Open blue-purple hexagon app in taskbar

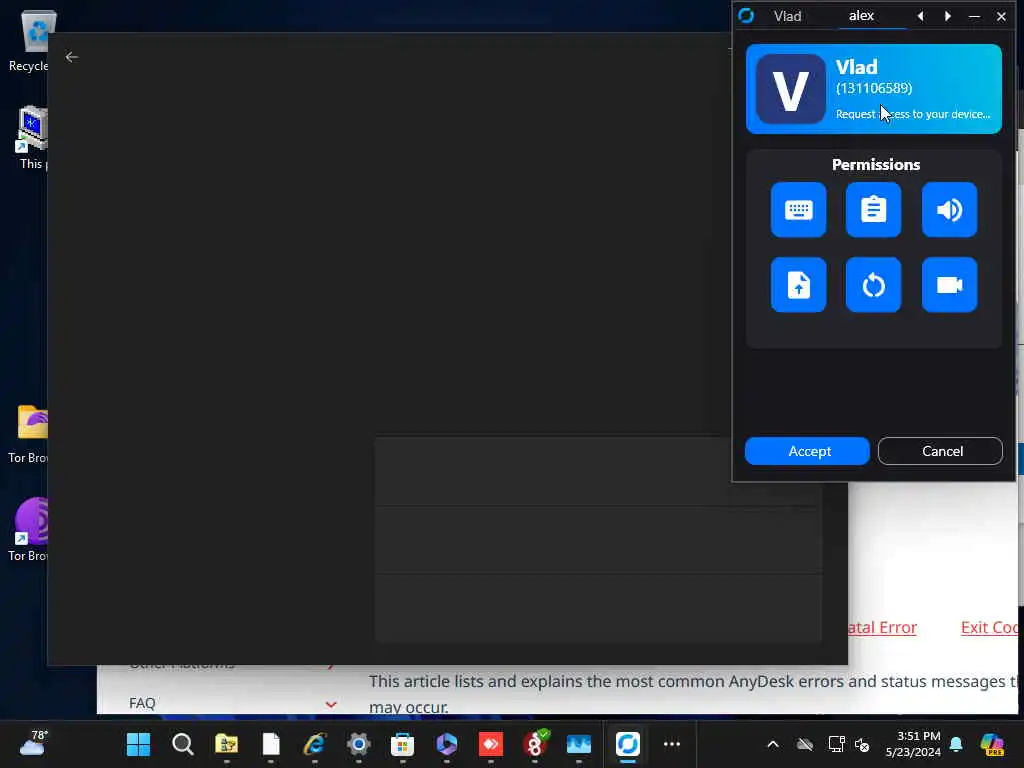point(447,744)
